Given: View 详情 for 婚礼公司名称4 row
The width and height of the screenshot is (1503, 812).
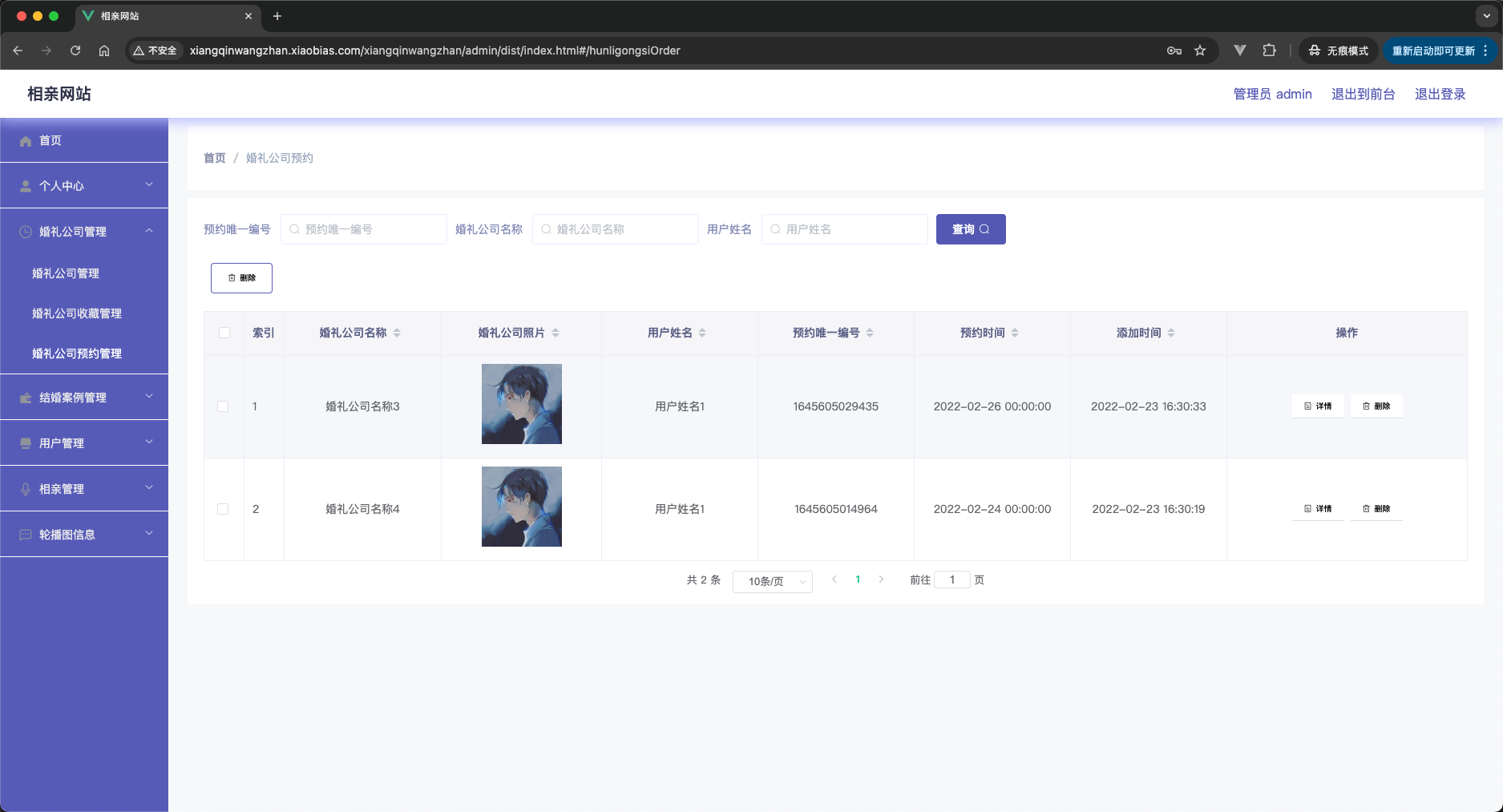Looking at the screenshot, I should click(x=1318, y=509).
